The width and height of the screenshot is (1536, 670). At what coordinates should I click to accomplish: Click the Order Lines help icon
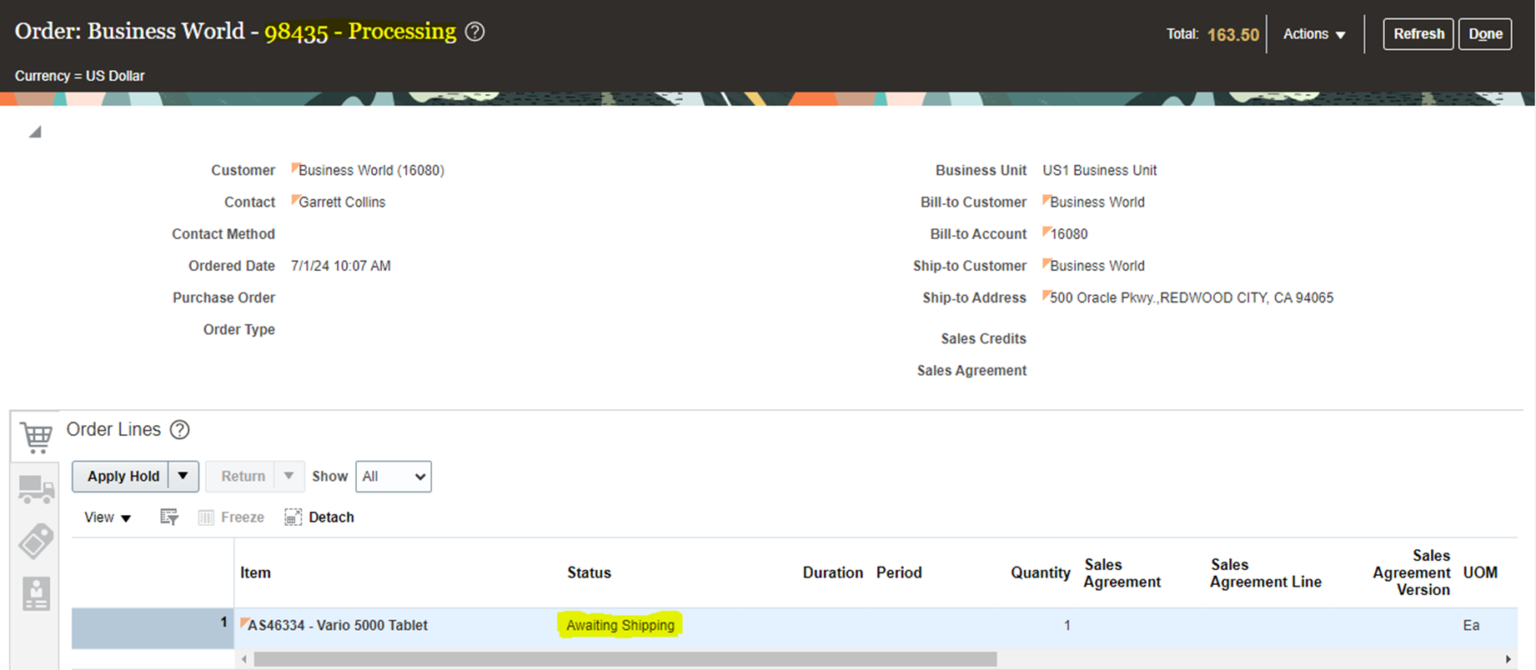point(179,430)
